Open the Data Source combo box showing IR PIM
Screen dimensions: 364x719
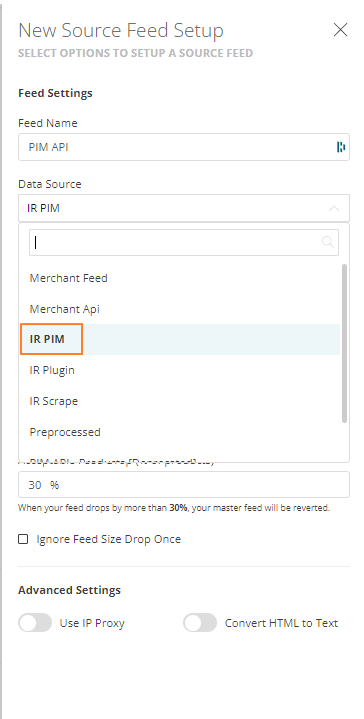coord(184,208)
